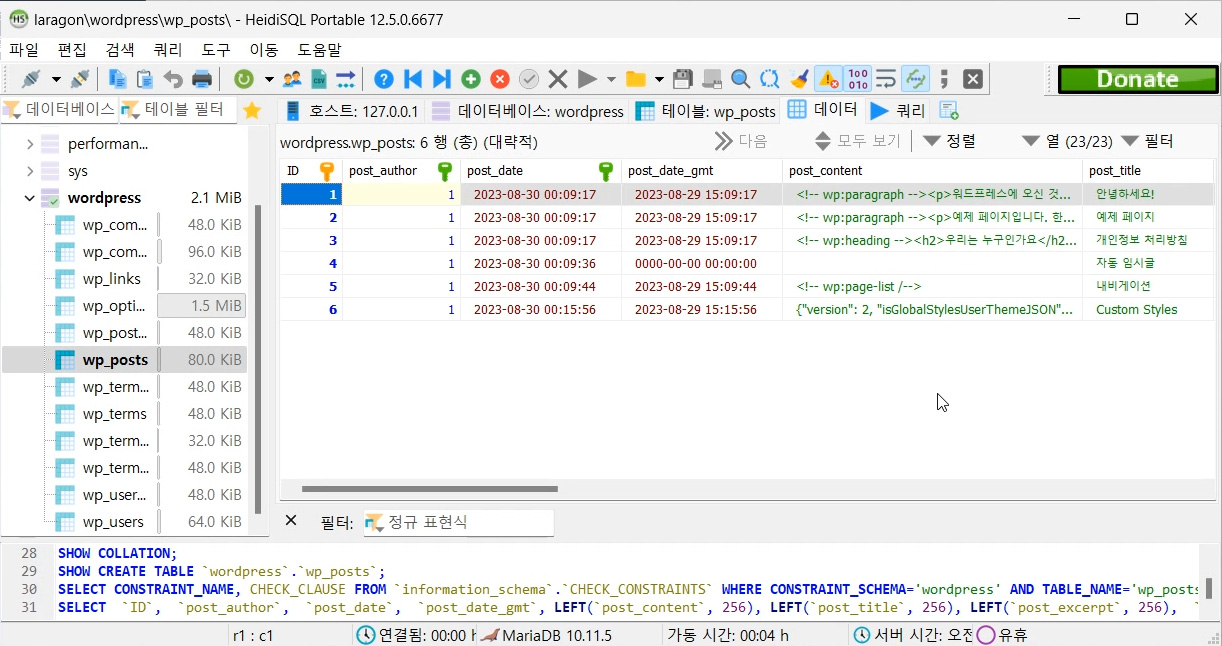Open the 열 (23/23) columns dropdown

click(1066, 141)
